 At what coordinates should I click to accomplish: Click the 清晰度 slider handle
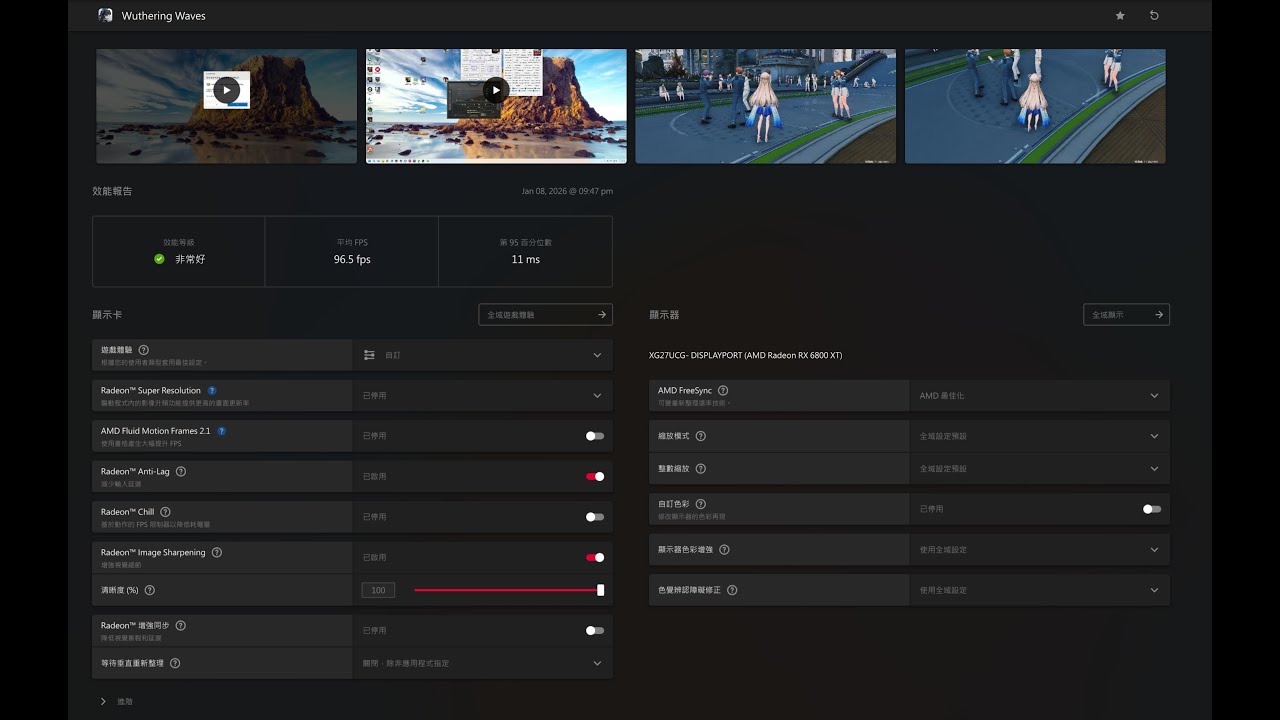click(x=601, y=590)
